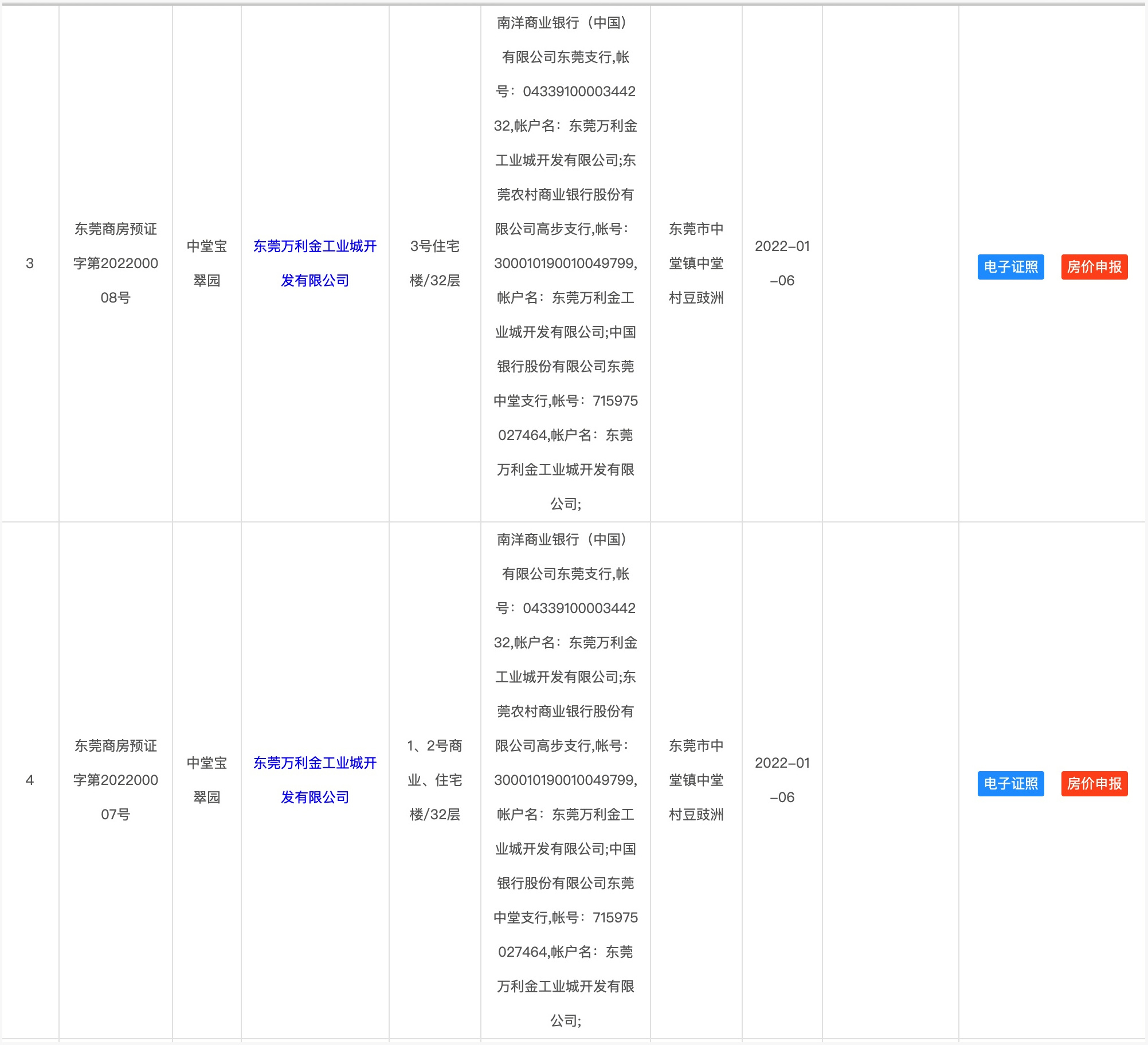Click date 2022-01-06 in row 3
The width and height of the screenshot is (1148, 1045).
782,264
